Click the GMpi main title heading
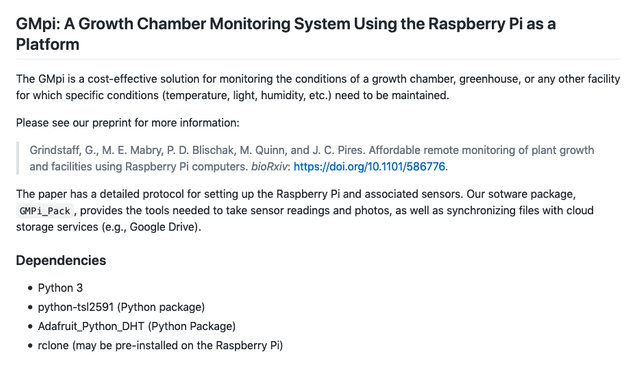This screenshot has height=365, width=640. (x=286, y=34)
